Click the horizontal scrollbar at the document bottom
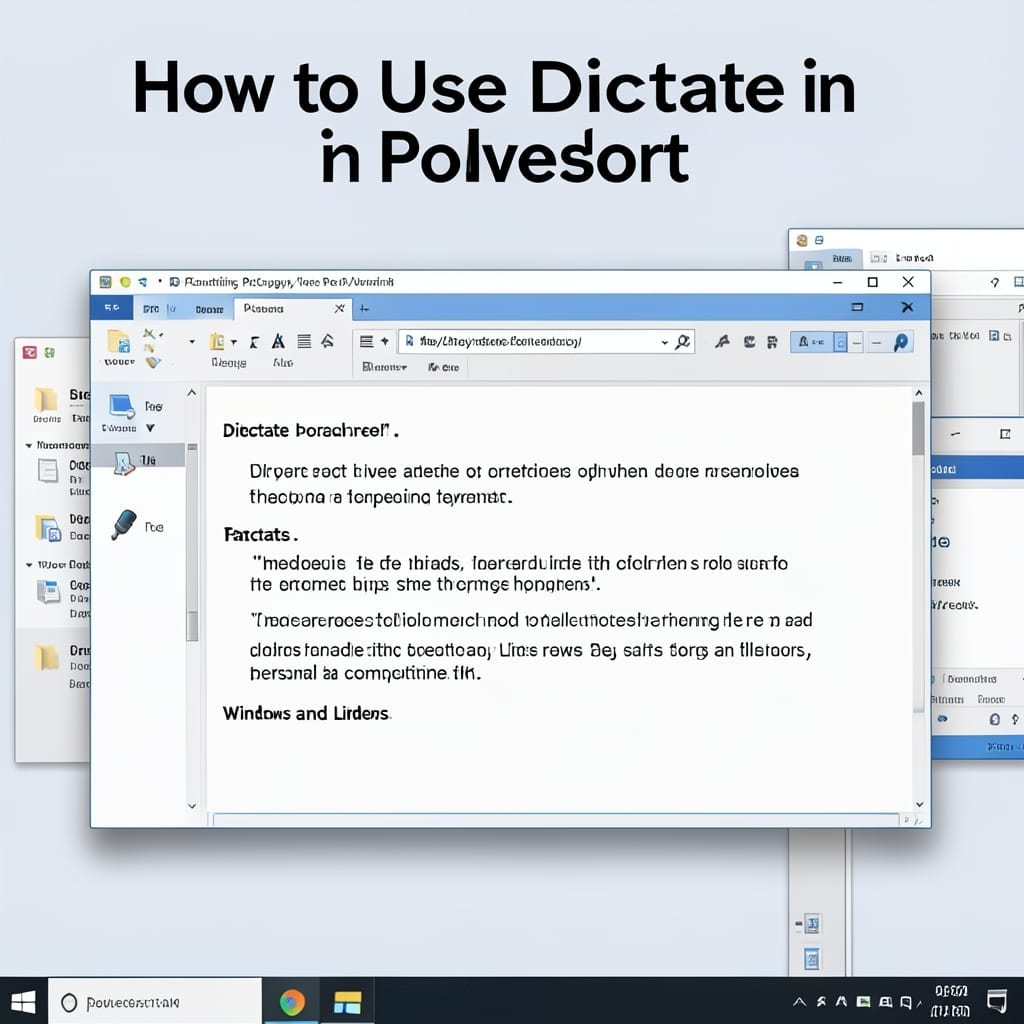Viewport: 1024px width, 1024px height. (x=556, y=820)
